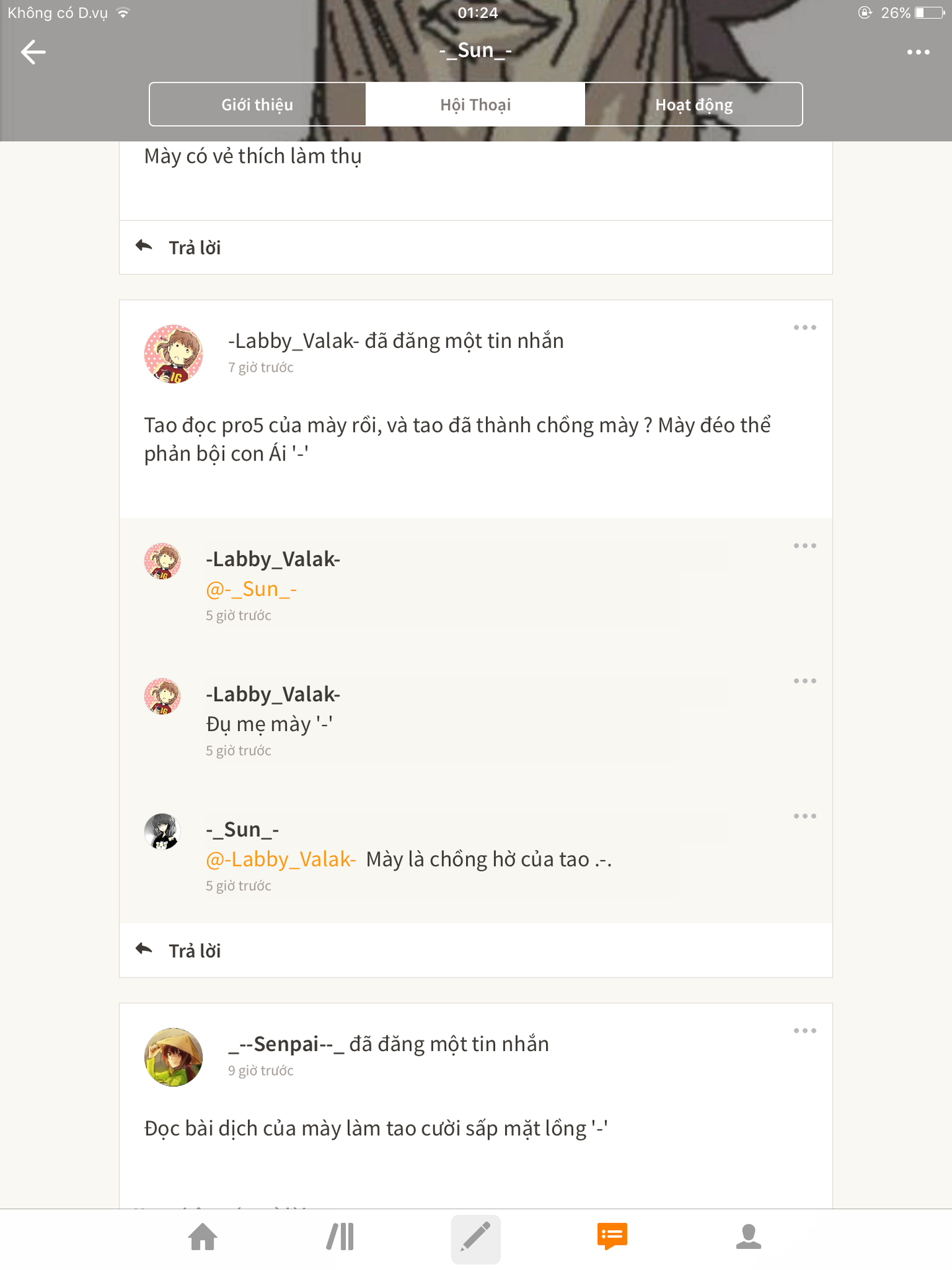Open the profile options menu at top right
Image resolution: width=952 pixels, height=1270 pixels.
tap(918, 52)
